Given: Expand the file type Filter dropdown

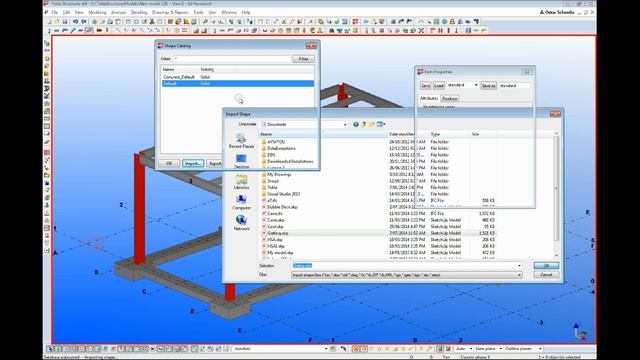Looking at the screenshot, I should (519, 275).
